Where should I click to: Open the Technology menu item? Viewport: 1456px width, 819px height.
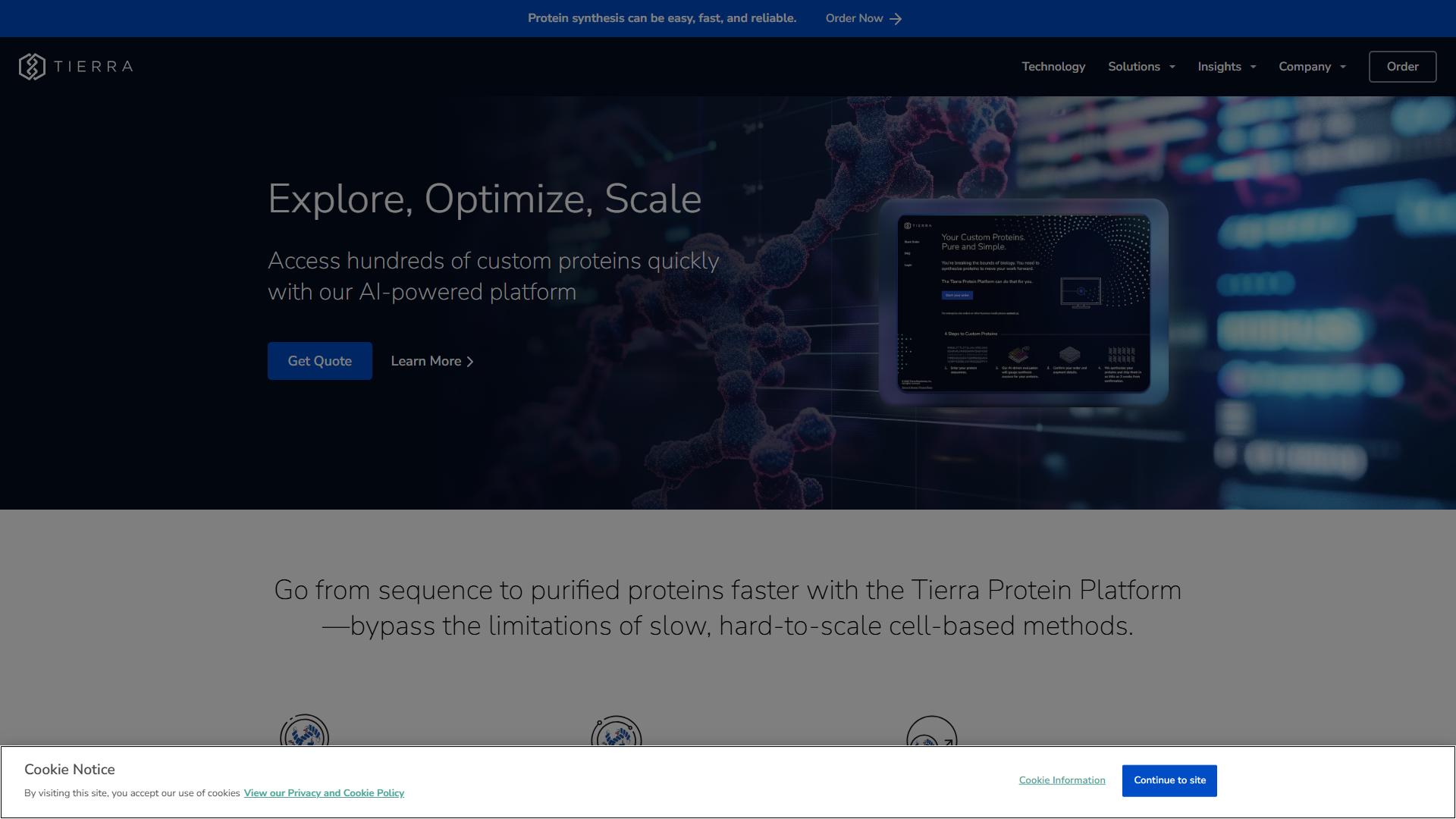pyautogui.click(x=1053, y=67)
